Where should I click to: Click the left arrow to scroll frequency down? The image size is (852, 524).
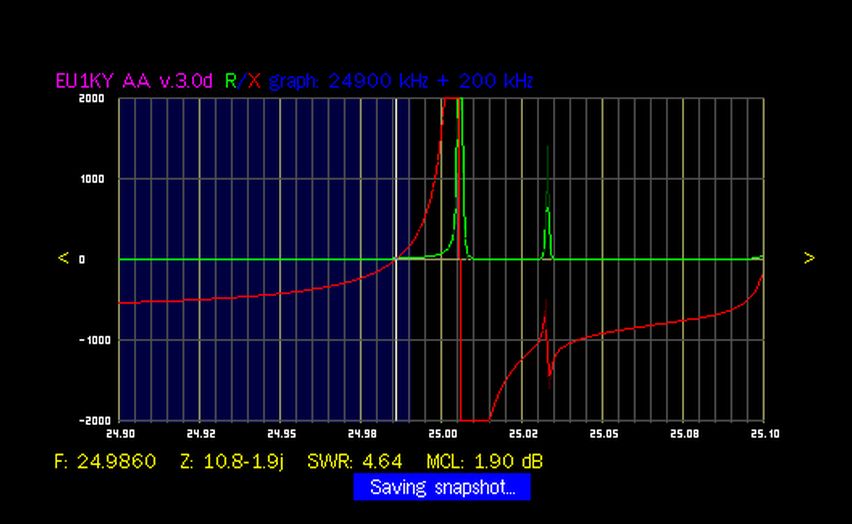click(x=63, y=258)
